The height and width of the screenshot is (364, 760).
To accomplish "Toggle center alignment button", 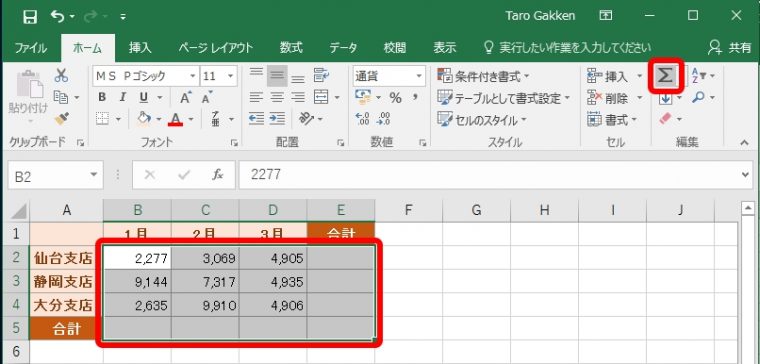I will 277,97.
